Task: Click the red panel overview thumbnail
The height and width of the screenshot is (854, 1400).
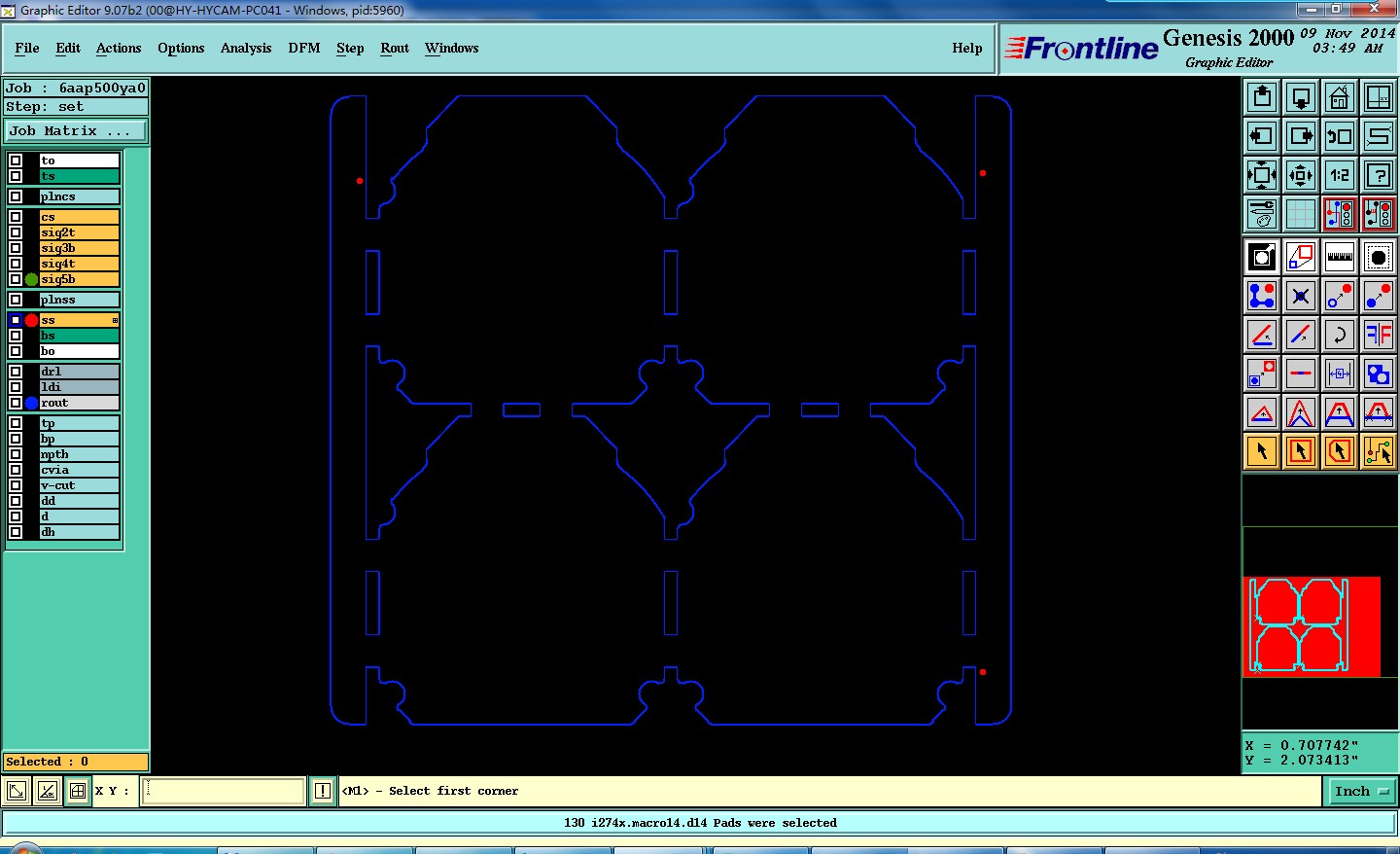Action: pos(1312,626)
